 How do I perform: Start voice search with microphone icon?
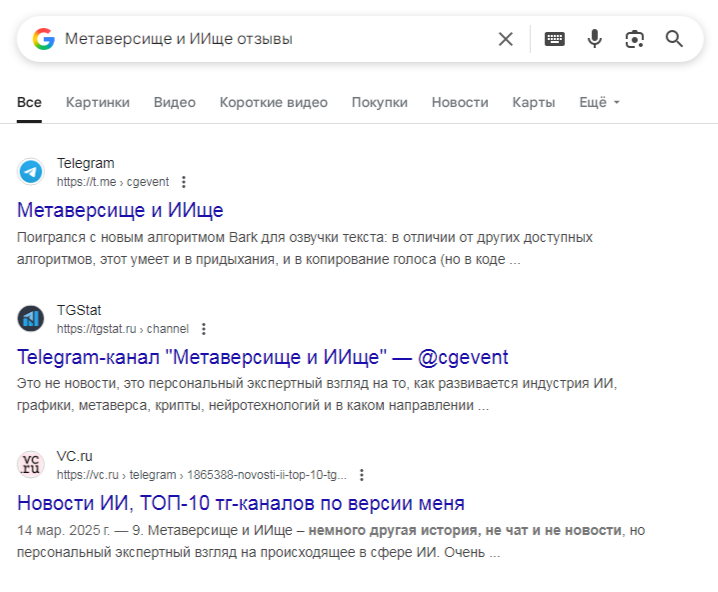(x=594, y=39)
